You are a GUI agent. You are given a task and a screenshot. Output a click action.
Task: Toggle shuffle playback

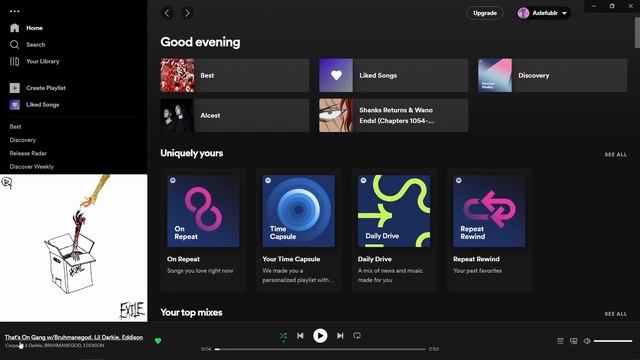pos(283,336)
